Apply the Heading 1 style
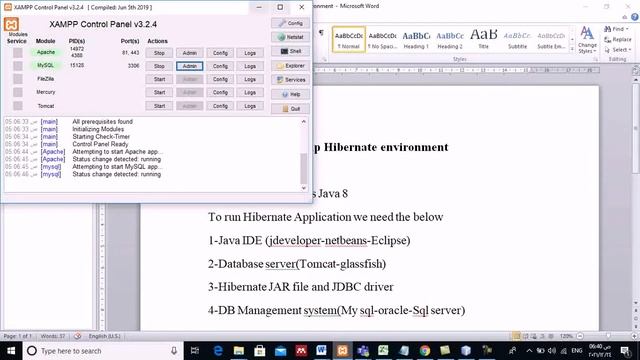This screenshot has width=640, height=360. point(416,39)
